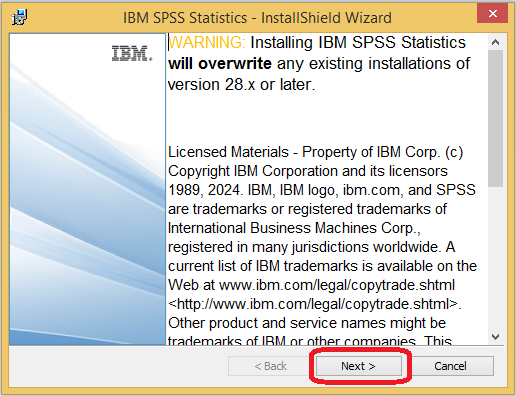Click the bold 'will overwrite' text
The height and width of the screenshot is (396, 516).
(x=220, y=63)
